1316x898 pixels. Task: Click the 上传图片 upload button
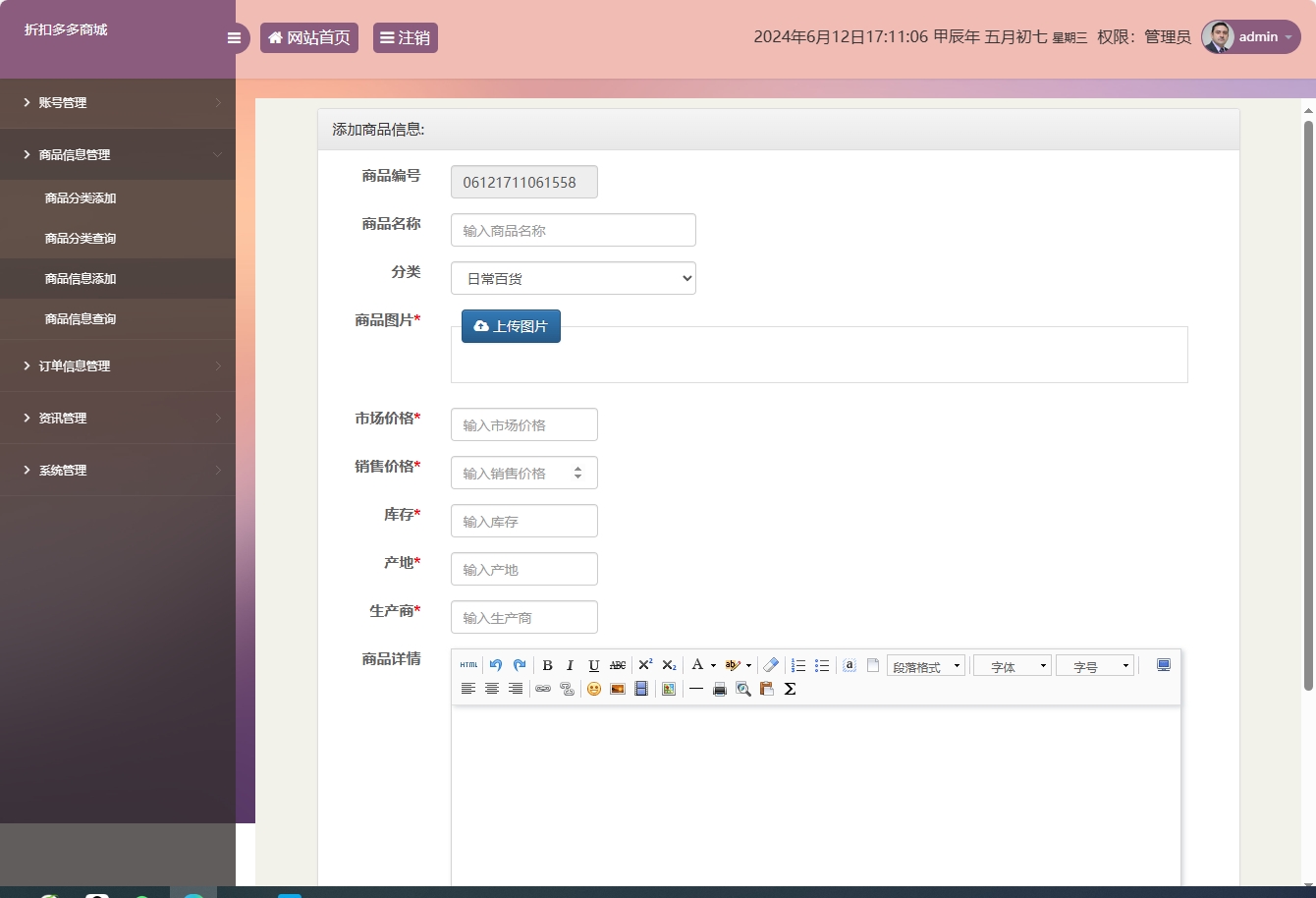[x=511, y=325]
